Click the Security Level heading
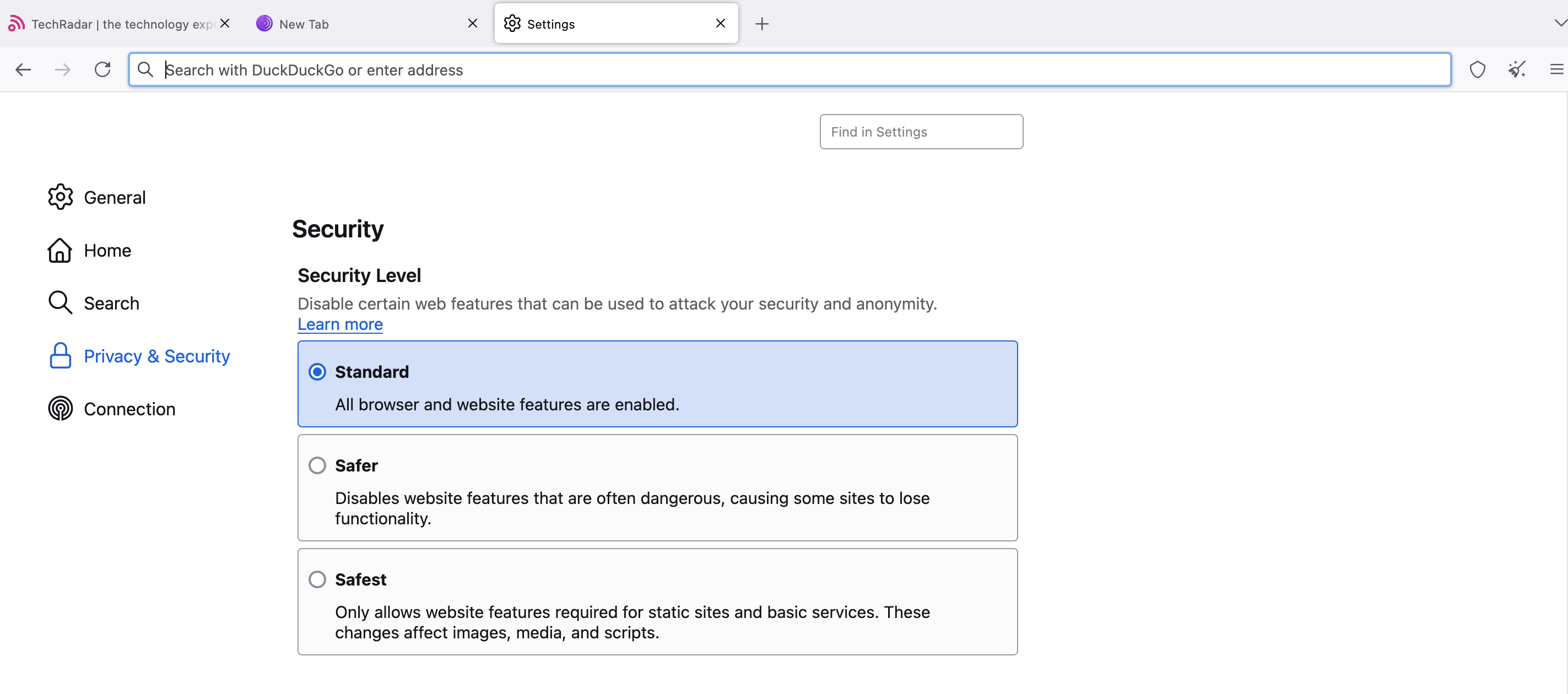Screen dimensions: 1568x694 click(359, 275)
